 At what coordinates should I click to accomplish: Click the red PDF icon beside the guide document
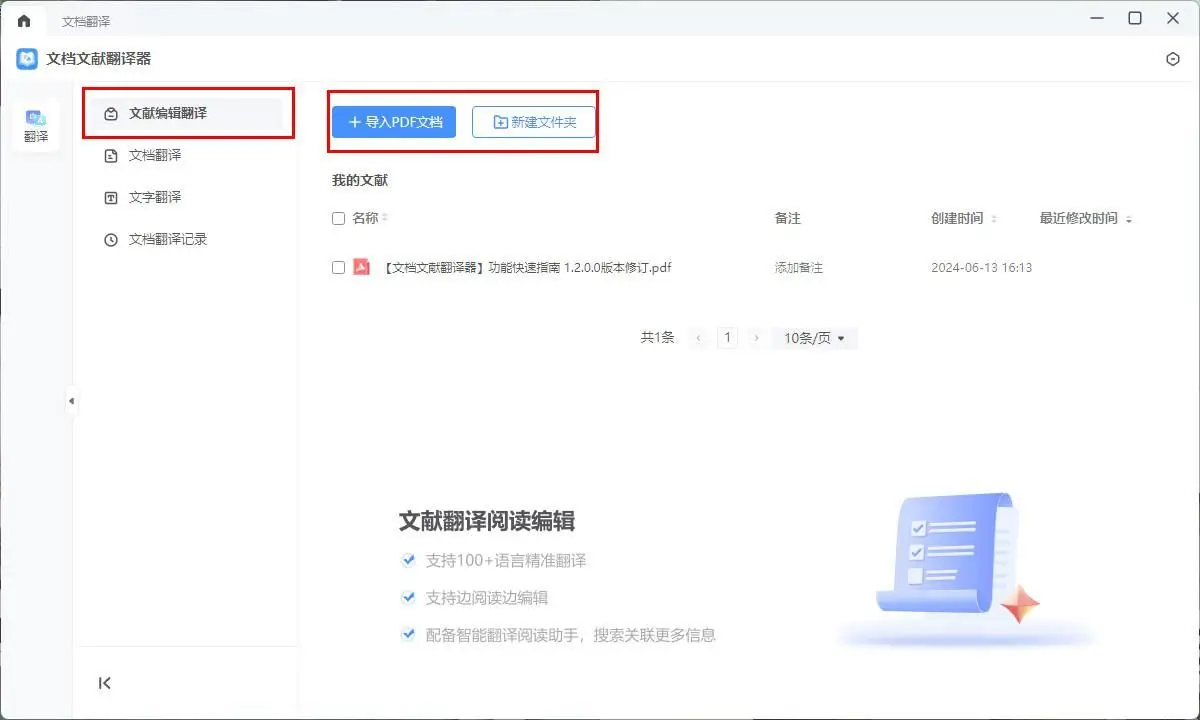(x=362, y=267)
